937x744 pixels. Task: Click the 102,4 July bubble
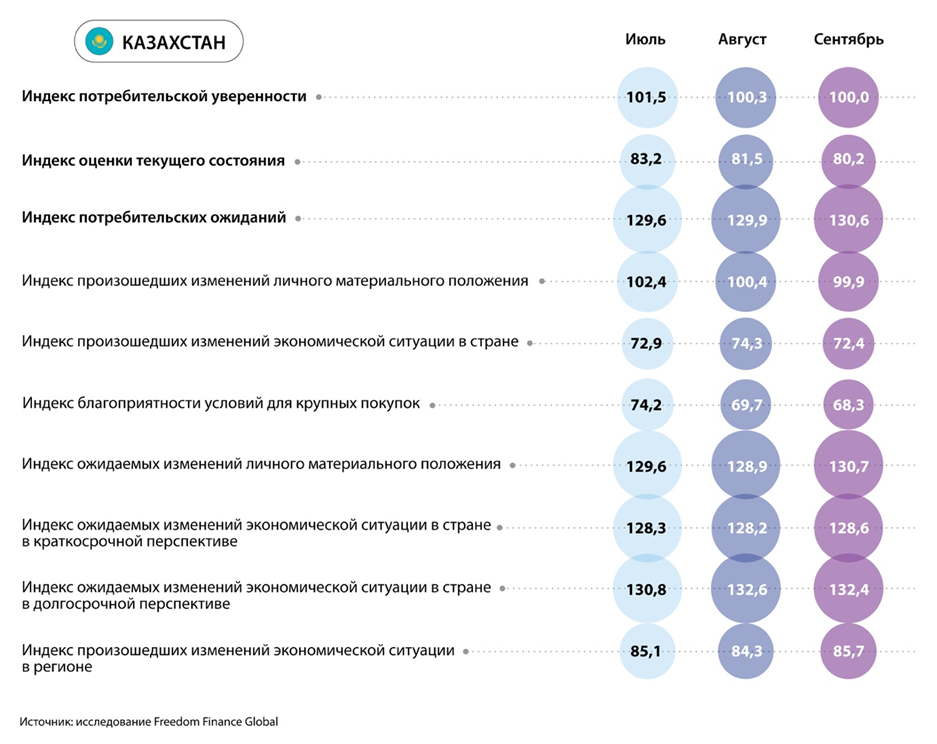click(x=648, y=282)
